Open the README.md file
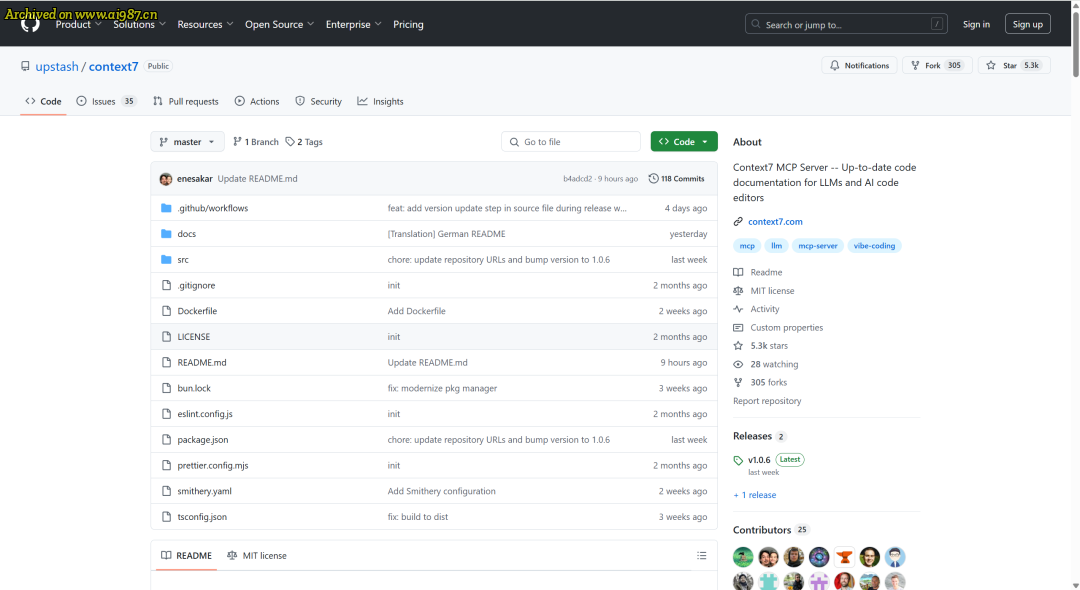Screen dimensions: 1080x590 click(x=202, y=363)
